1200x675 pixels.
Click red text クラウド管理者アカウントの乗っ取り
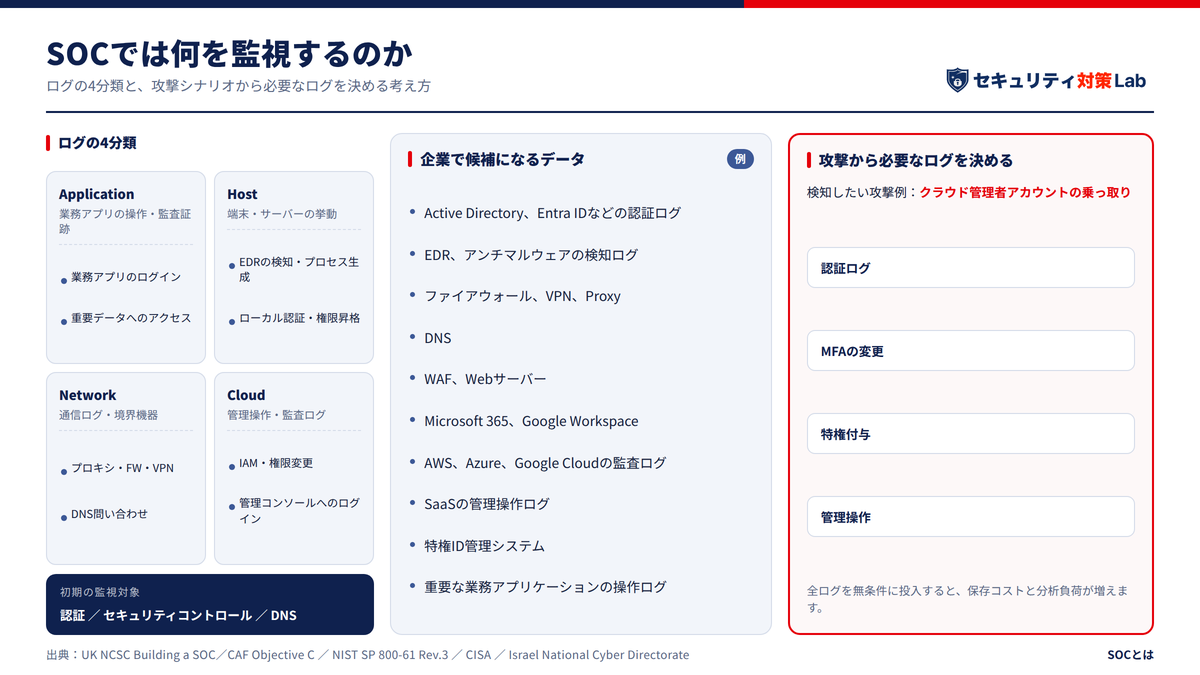[x=1025, y=192]
